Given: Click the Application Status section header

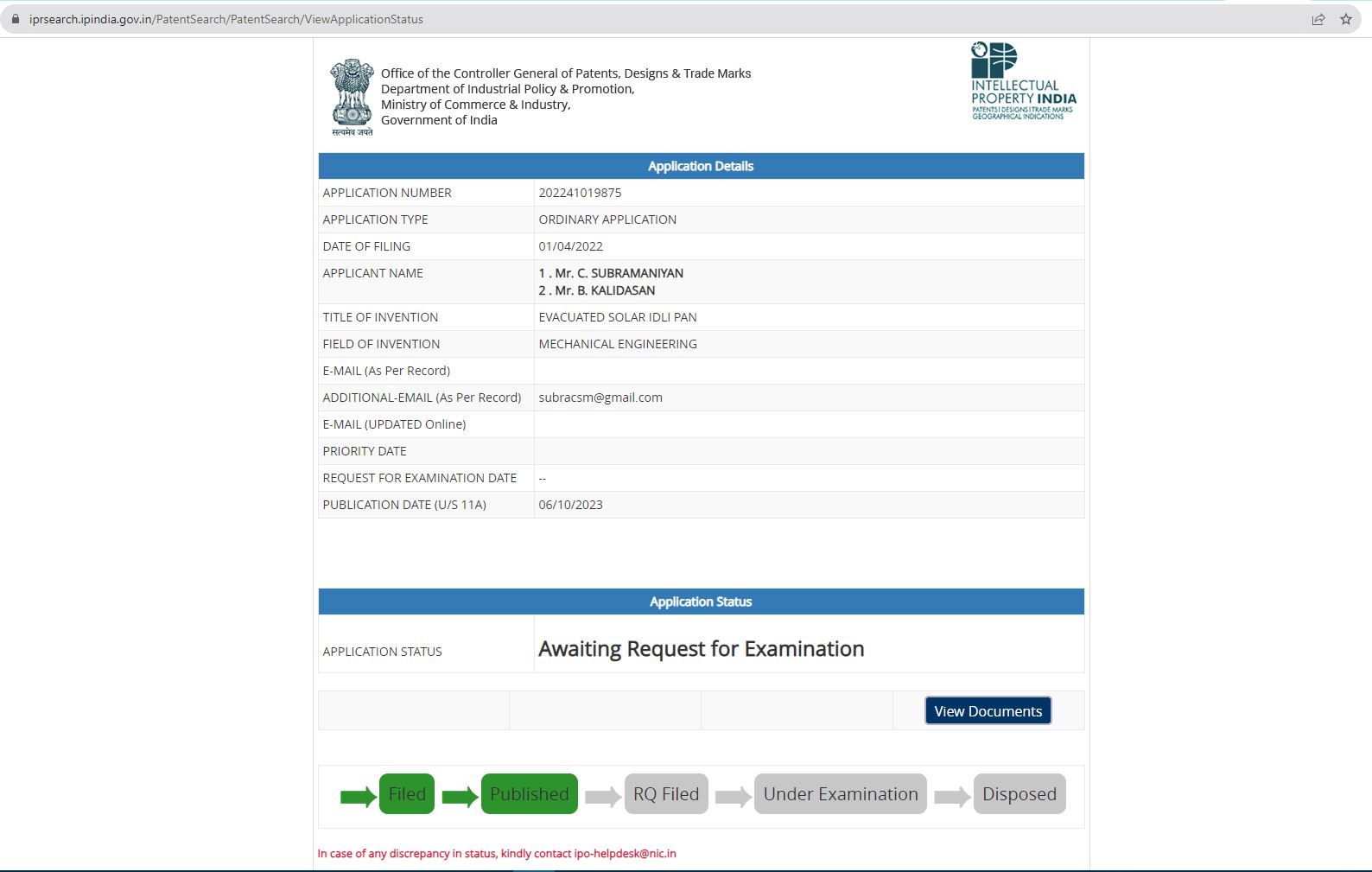Looking at the screenshot, I should point(701,601).
